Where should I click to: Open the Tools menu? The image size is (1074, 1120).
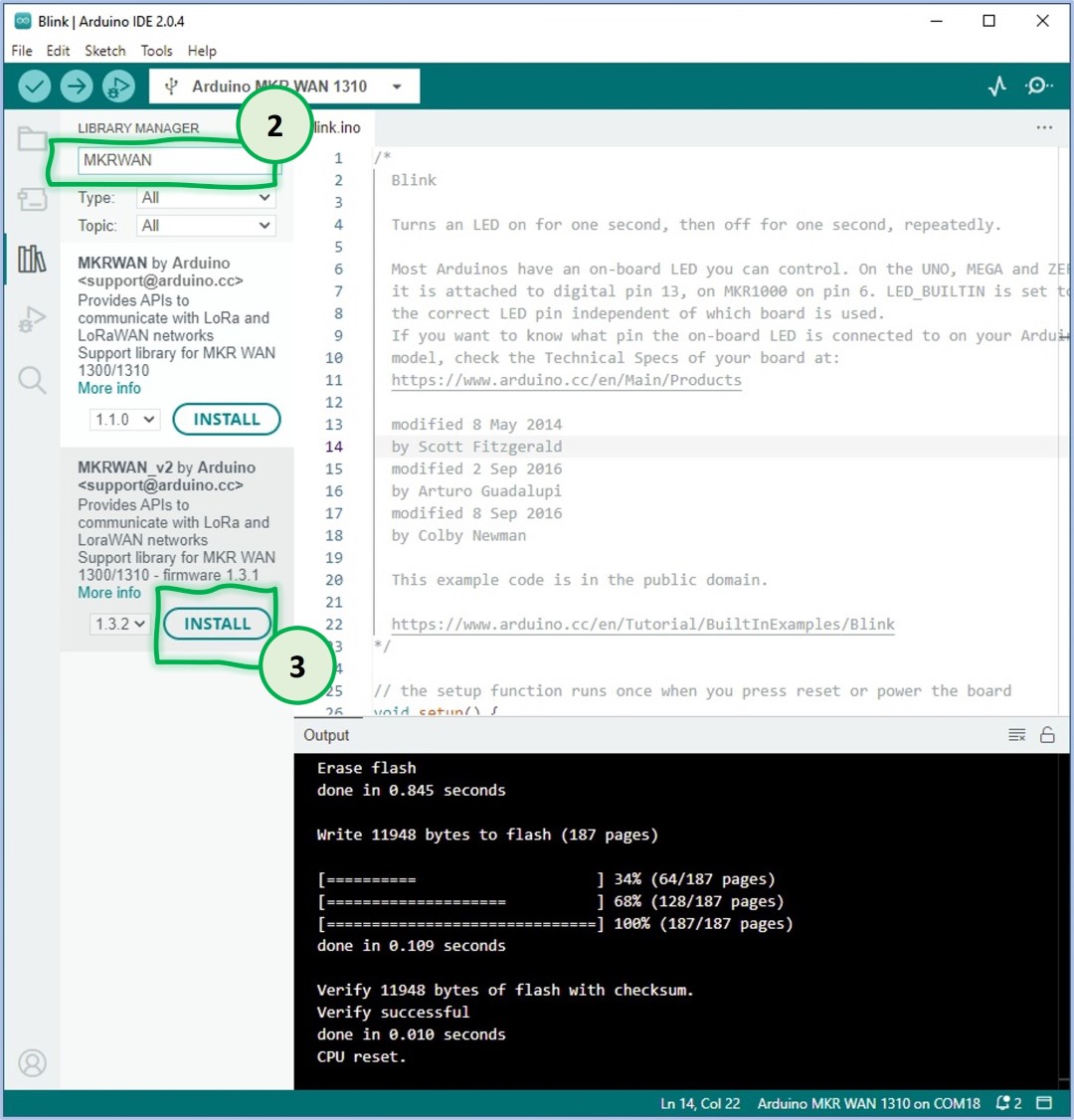pos(156,51)
